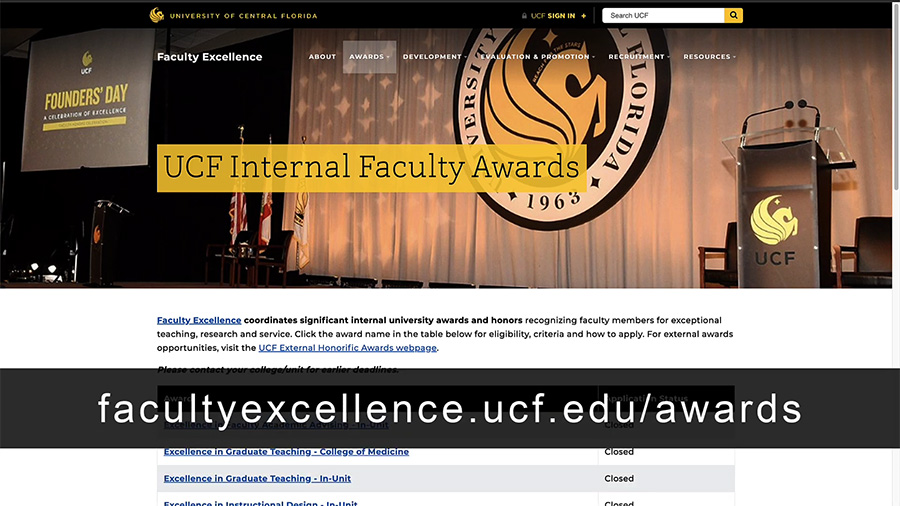900x506 pixels.
Task: Go to the Faculty Excellence site title
Action: [210, 57]
